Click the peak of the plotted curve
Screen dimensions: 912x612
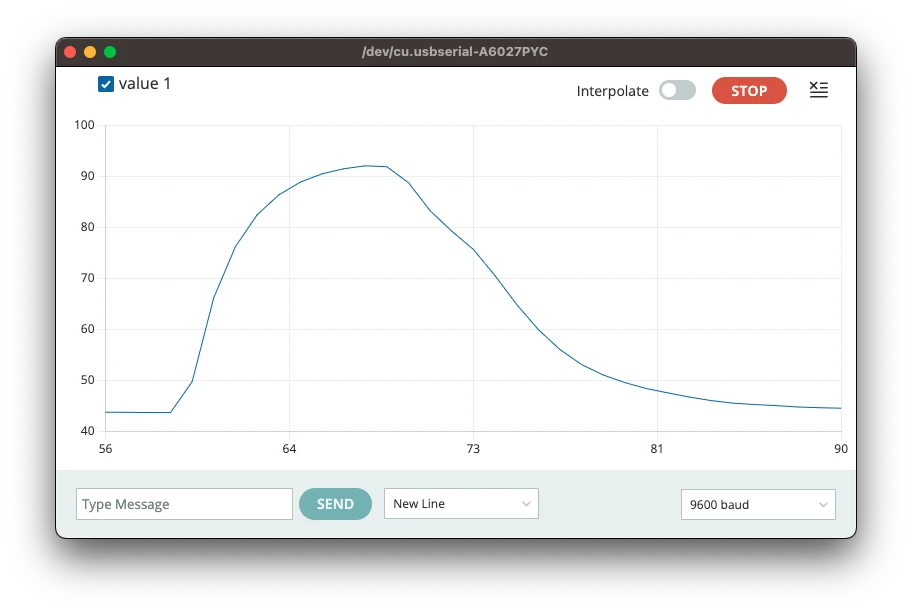click(x=367, y=166)
